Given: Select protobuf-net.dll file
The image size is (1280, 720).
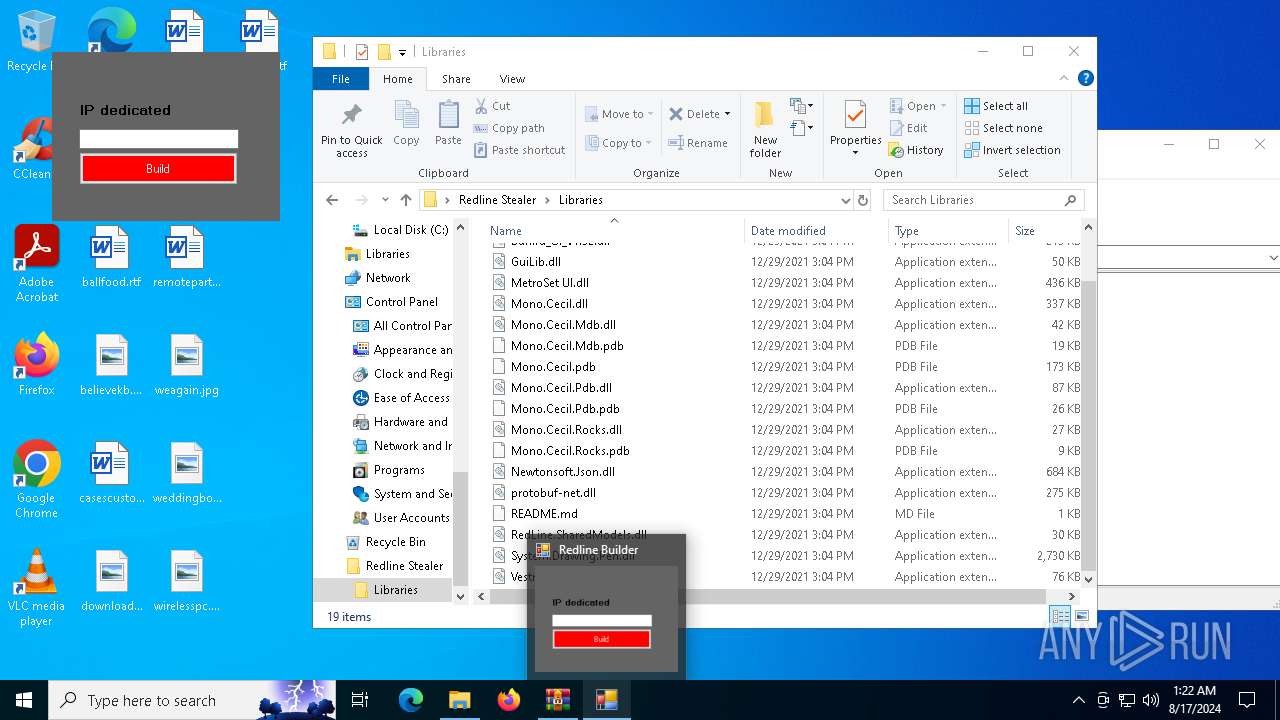Looking at the screenshot, I should click(553, 493).
